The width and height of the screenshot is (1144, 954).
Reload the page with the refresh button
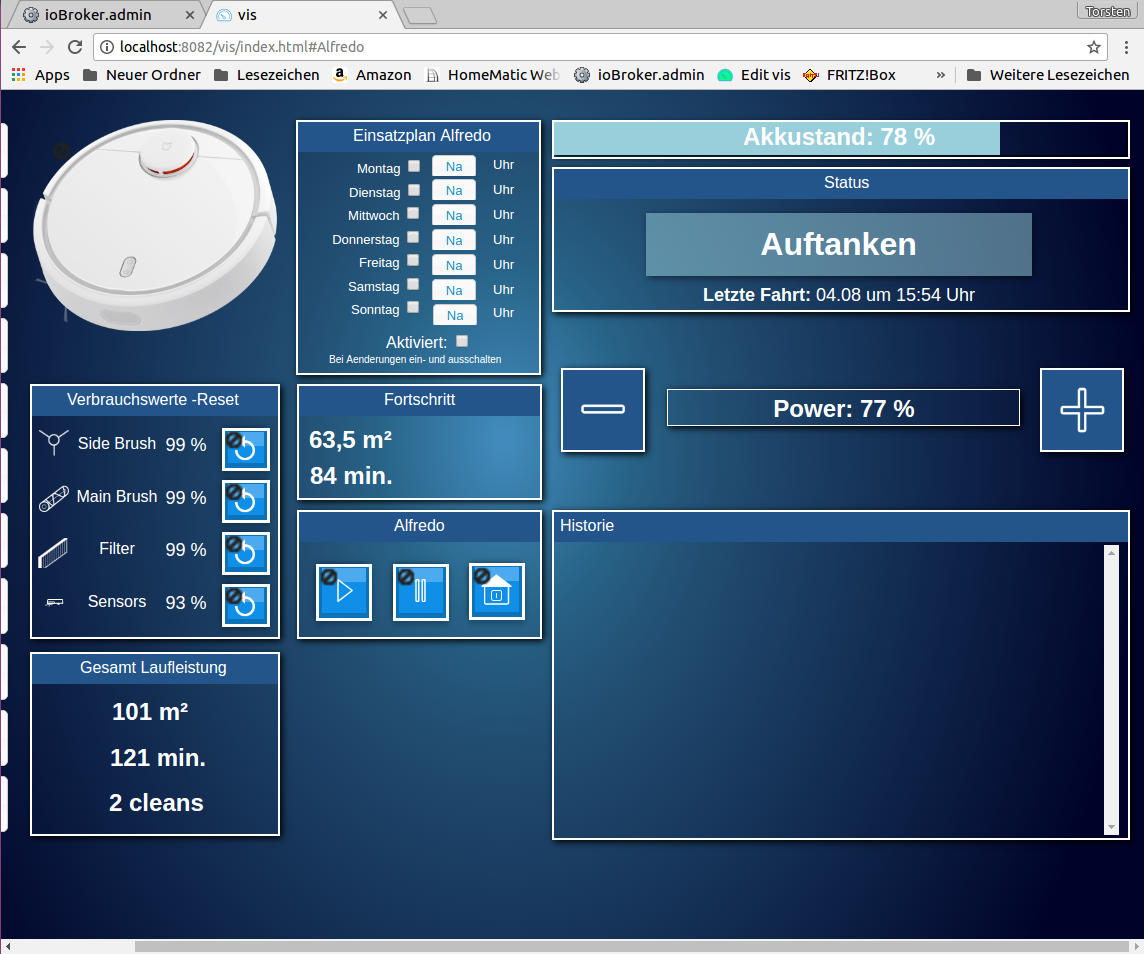[x=75, y=47]
